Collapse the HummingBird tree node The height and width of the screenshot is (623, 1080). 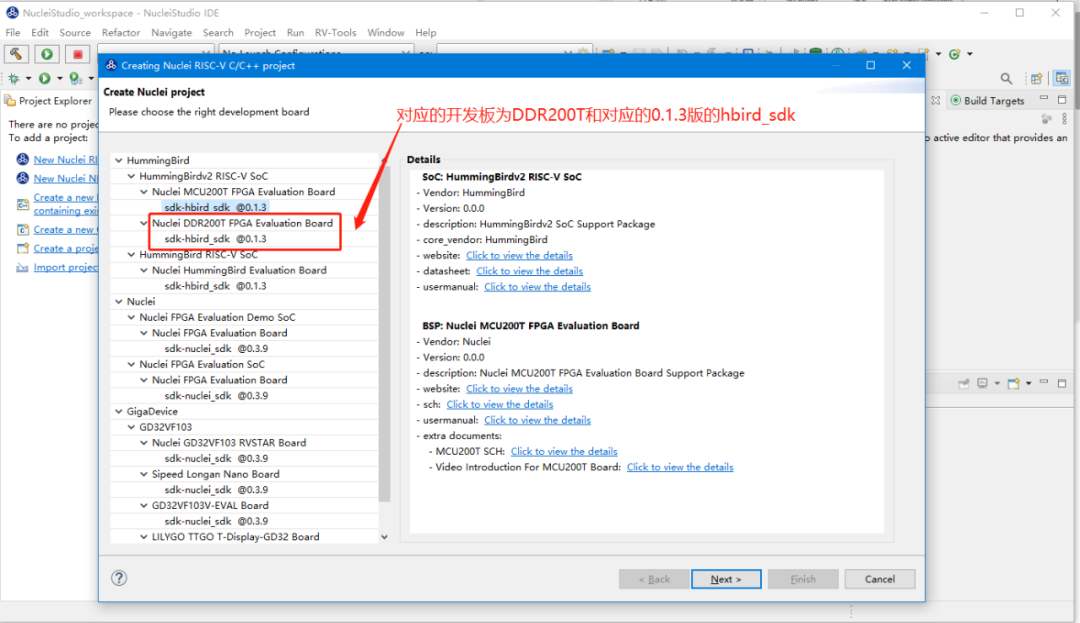[x=119, y=160]
